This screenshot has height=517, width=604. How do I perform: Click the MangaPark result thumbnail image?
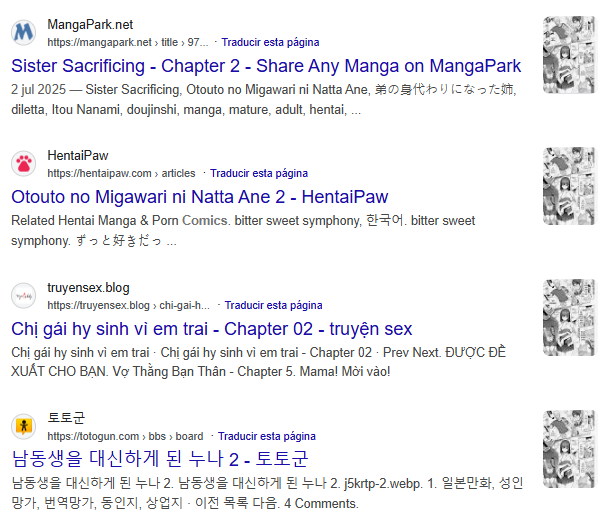coord(569,55)
